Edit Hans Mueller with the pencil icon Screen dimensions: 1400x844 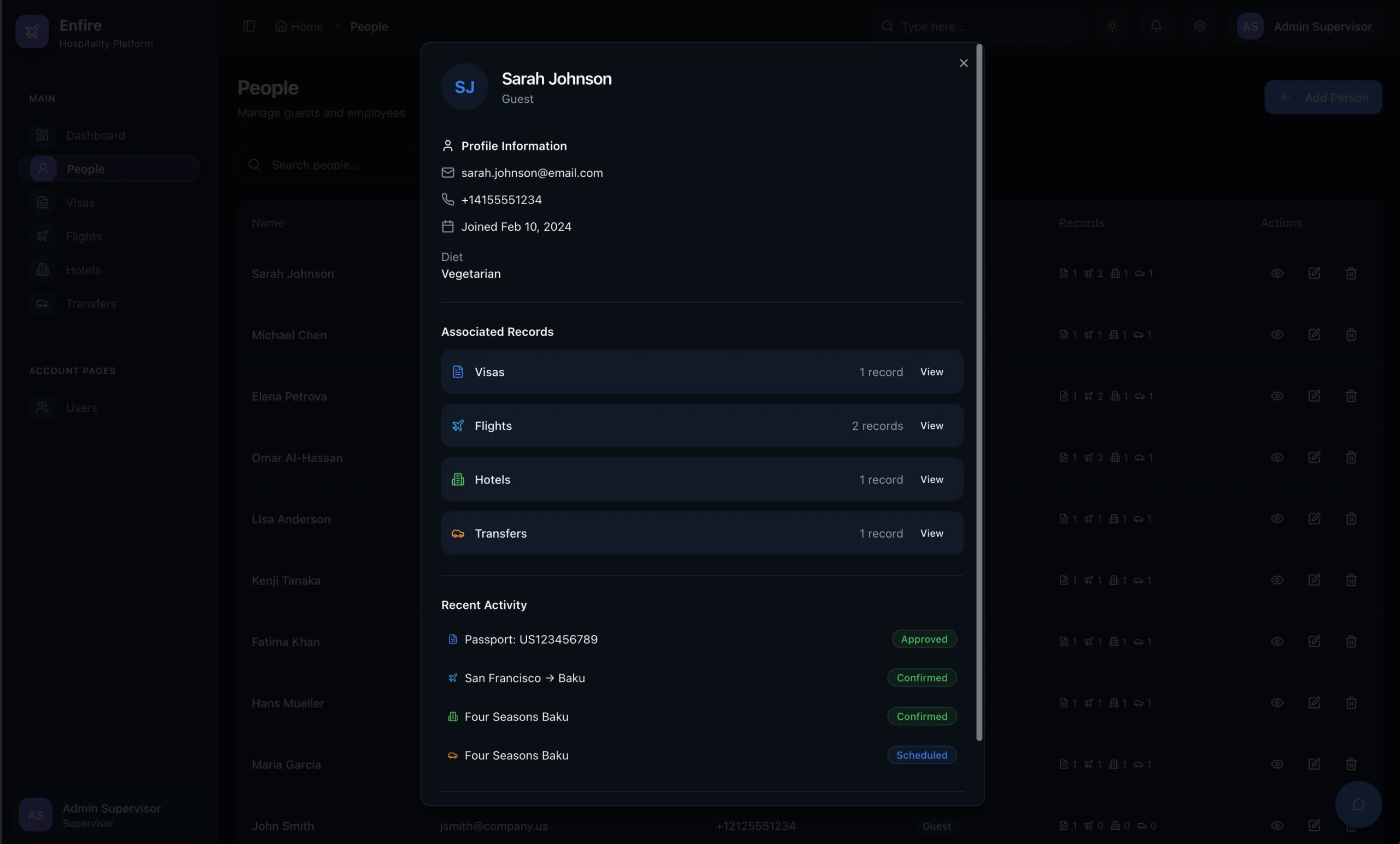(1314, 703)
